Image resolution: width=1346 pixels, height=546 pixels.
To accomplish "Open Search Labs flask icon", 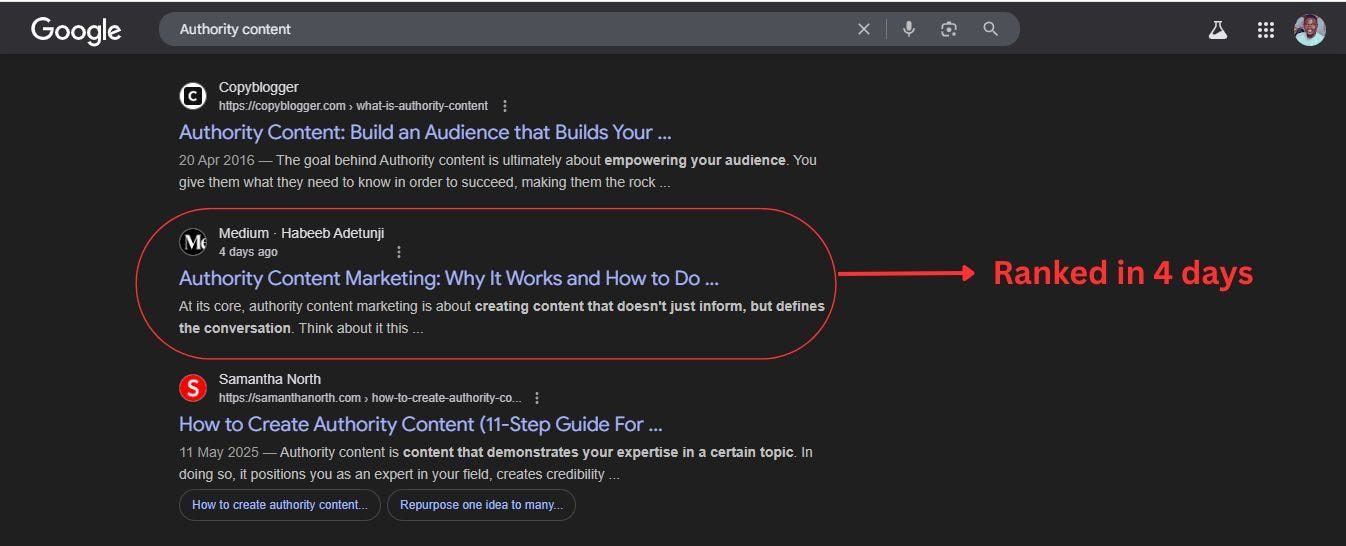I will pyautogui.click(x=1217, y=30).
